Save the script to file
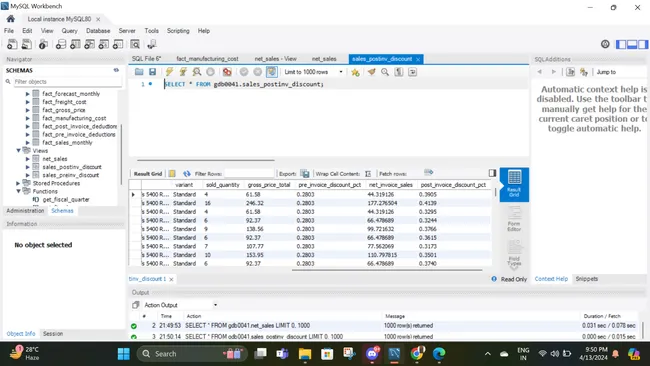 pyautogui.click(x=153, y=72)
